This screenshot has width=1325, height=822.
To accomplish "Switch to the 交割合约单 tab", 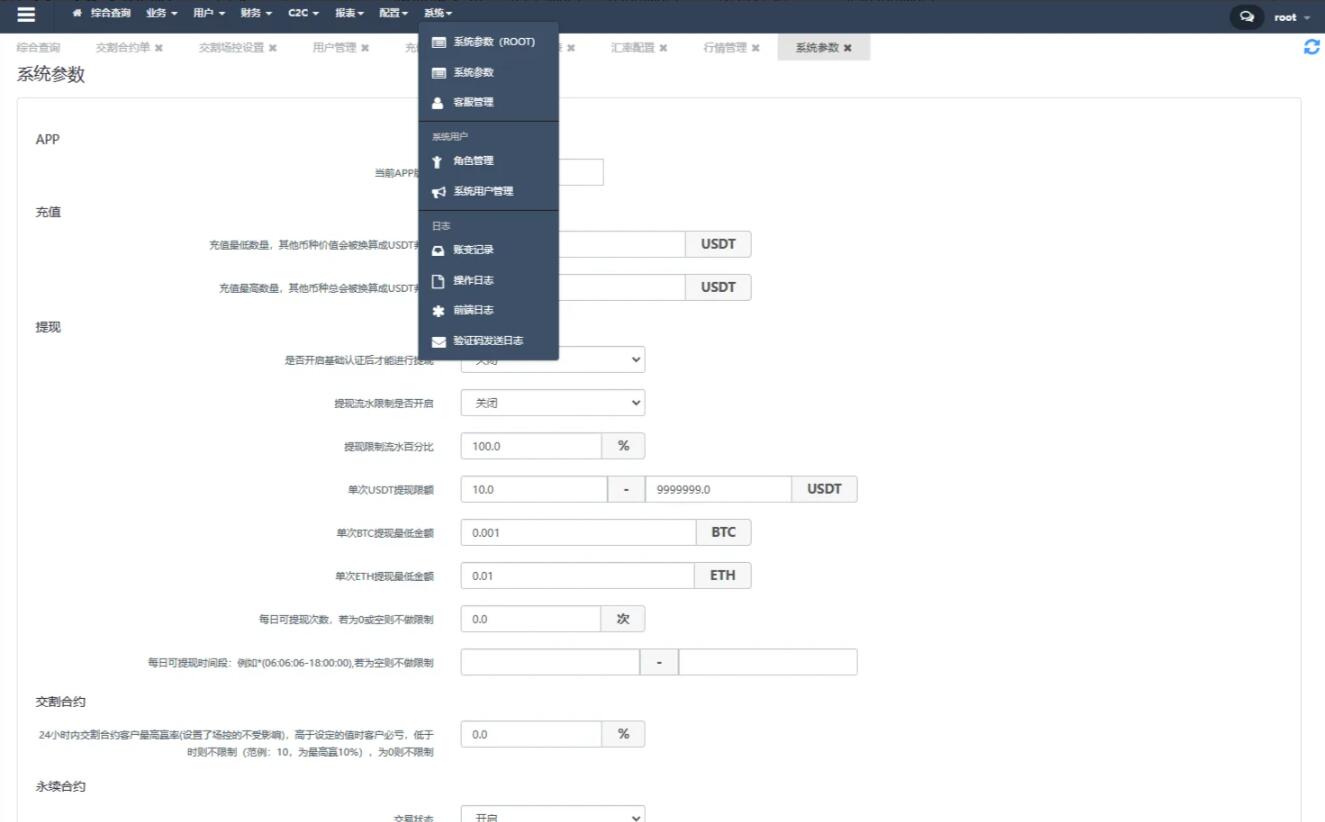I will (x=123, y=48).
